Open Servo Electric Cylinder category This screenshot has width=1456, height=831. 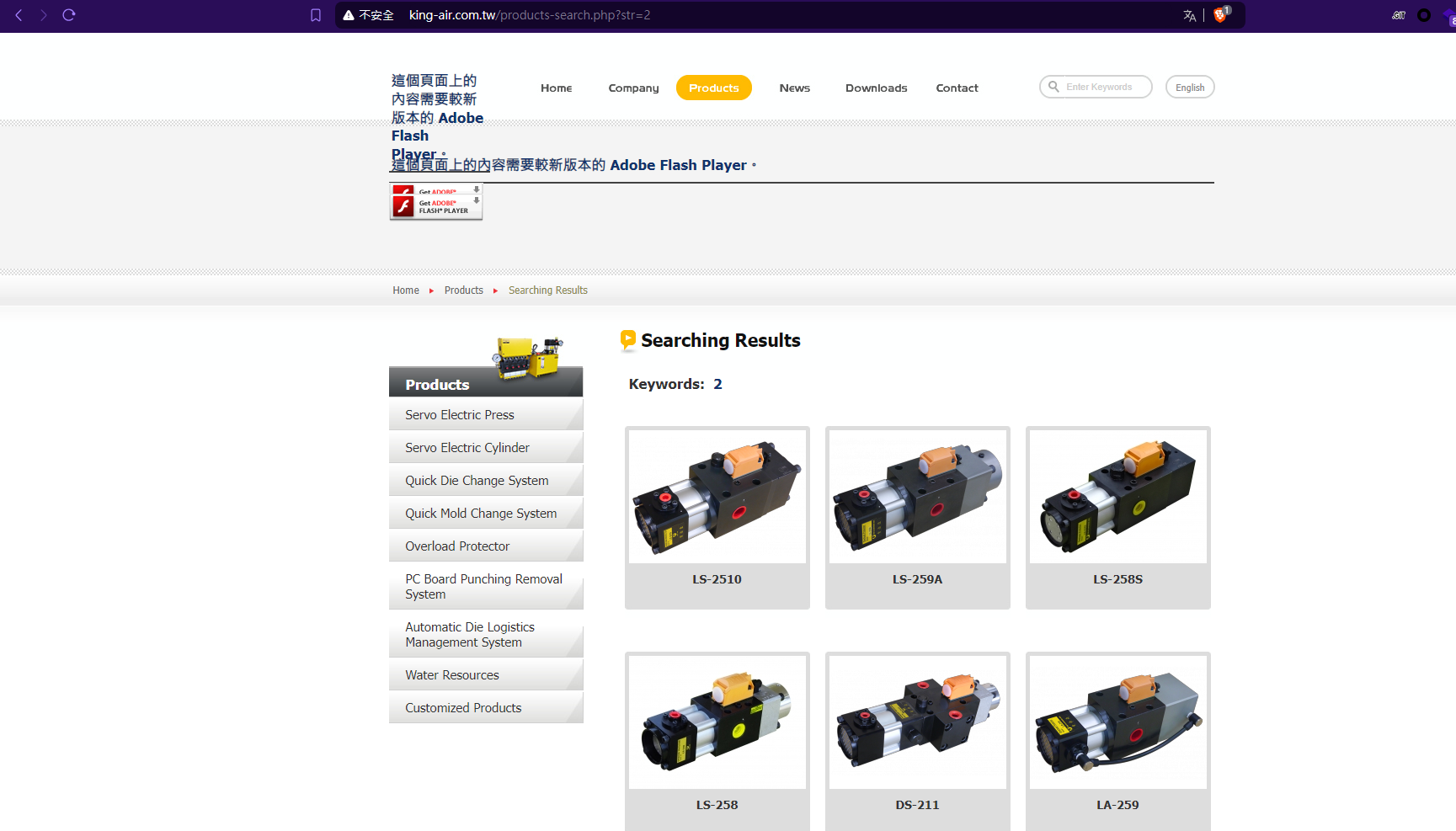[486, 448]
